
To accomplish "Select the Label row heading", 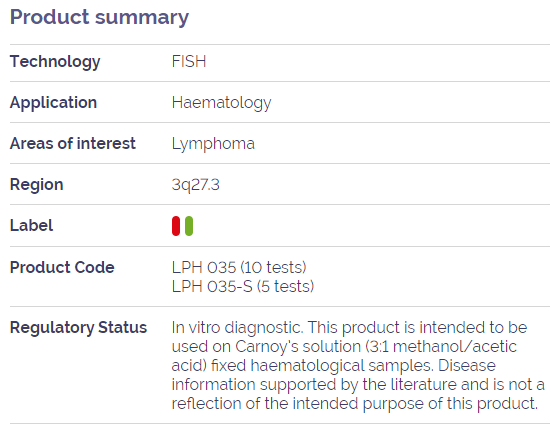I will coord(31,225).
